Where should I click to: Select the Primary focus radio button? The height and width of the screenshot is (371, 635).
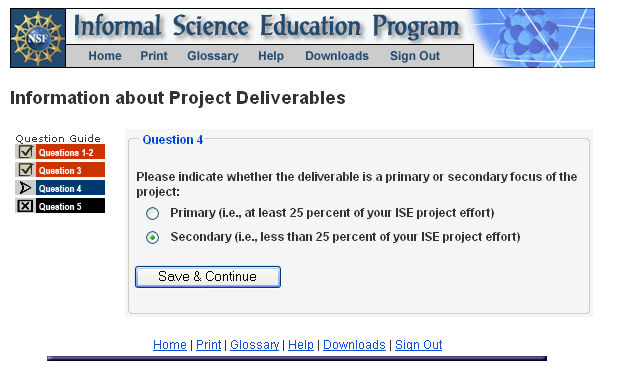(x=153, y=213)
